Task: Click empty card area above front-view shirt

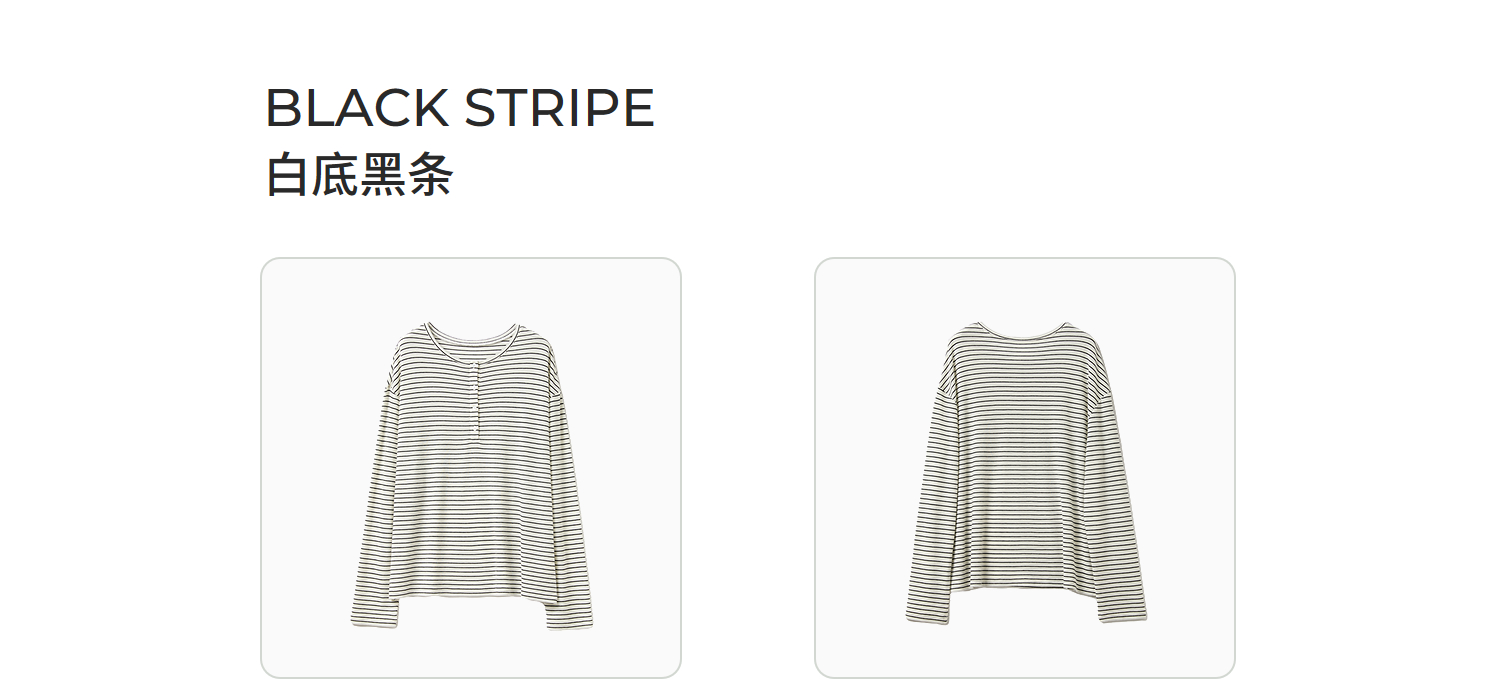Action: pos(471,288)
